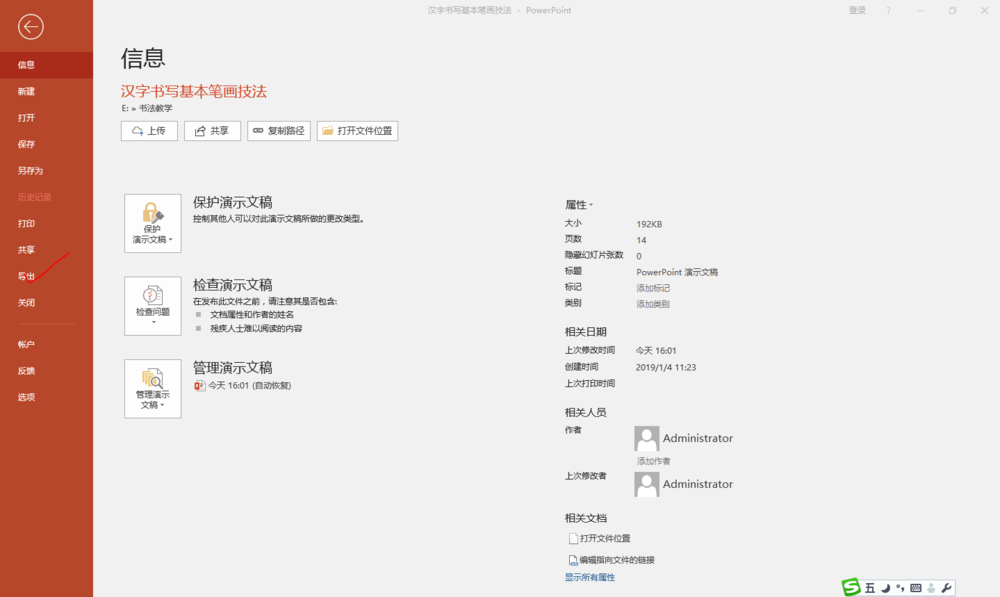
Task: Select 共享 in the left sidebar
Action: 46,250
